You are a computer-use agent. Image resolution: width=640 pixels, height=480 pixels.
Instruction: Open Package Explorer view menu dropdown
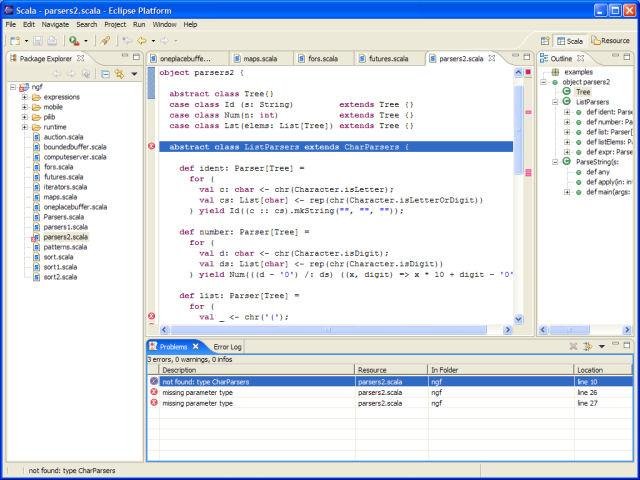(134, 74)
